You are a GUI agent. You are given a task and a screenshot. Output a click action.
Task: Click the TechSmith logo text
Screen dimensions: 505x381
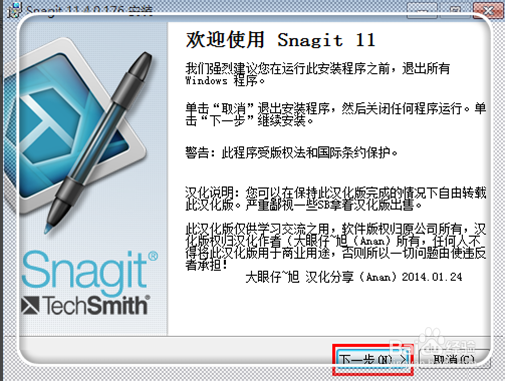85,305
